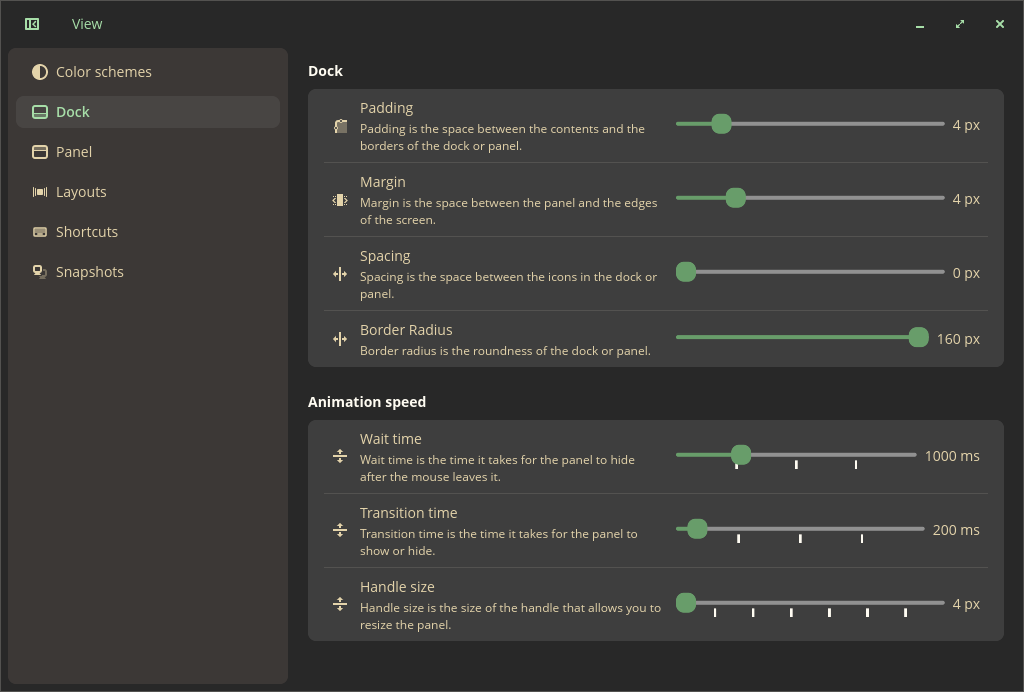This screenshot has width=1024, height=692.
Task: Switch to the Panel settings page
Action: (74, 152)
